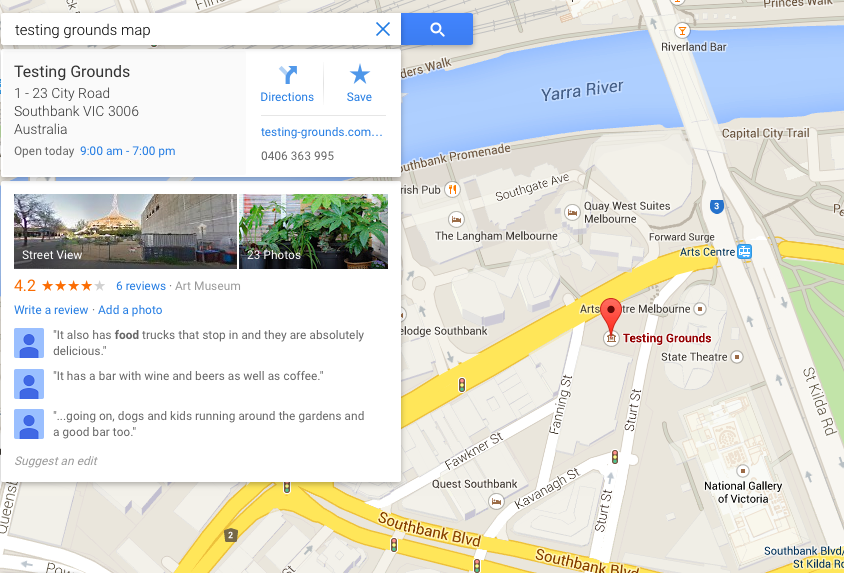Clear the search box with the X
The height and width of the screenshot is (573, 844).
383,29
